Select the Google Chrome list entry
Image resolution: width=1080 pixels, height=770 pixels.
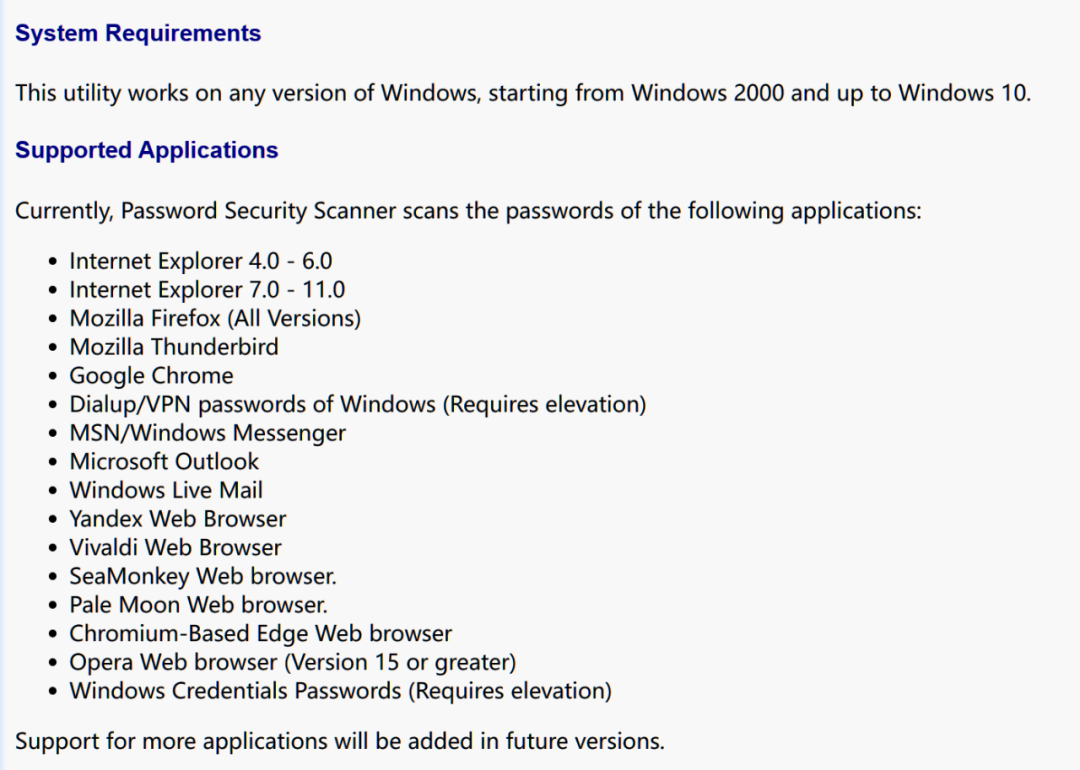(x=151, y=376)
